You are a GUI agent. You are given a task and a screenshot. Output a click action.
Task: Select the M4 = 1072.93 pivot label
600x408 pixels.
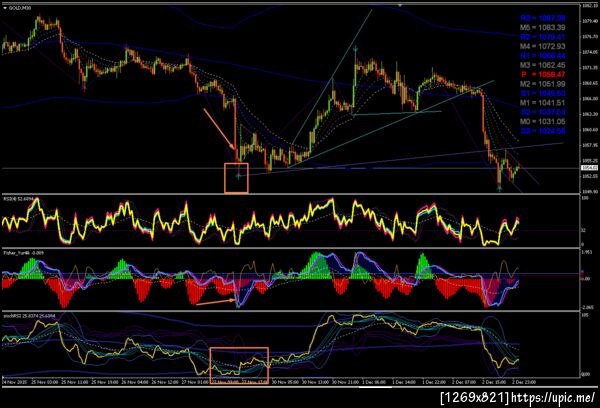point(542,46)
